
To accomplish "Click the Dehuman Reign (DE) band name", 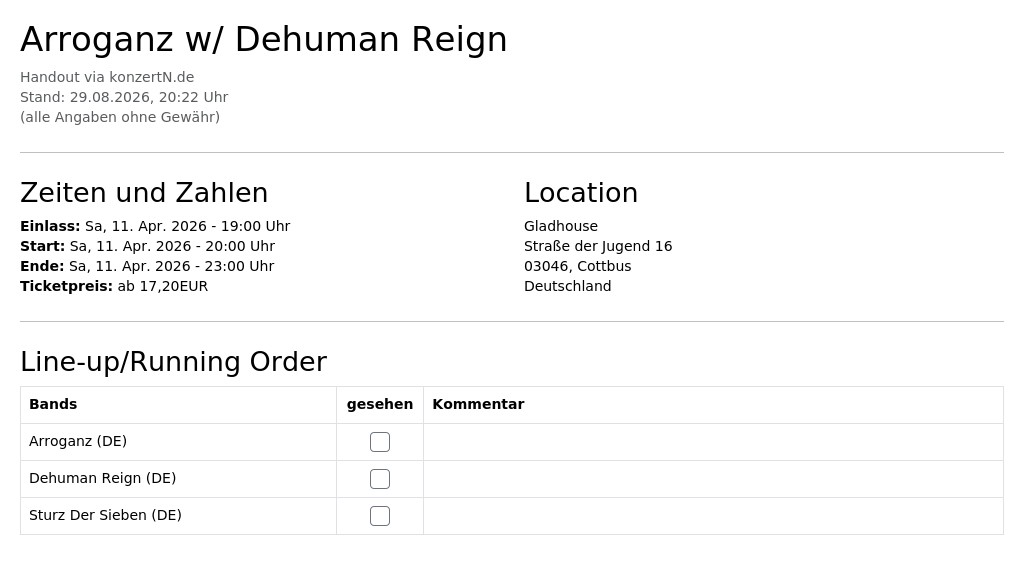I will [x=103, y=478].
